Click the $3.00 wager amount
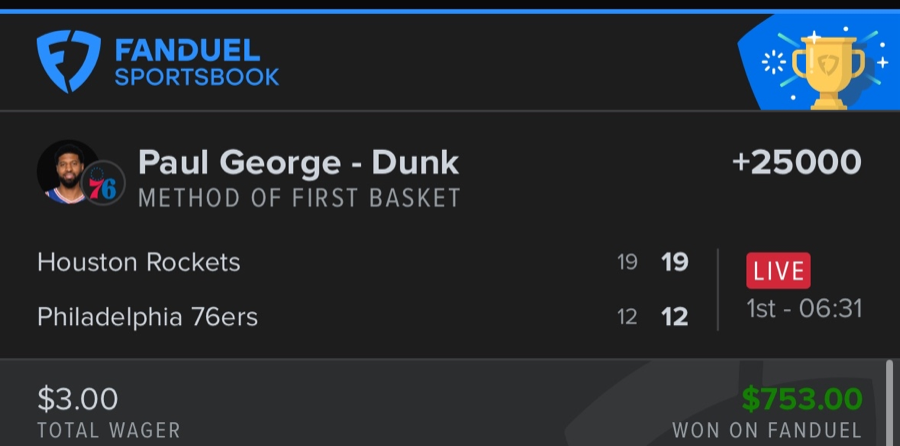 (x=77, y=399)
